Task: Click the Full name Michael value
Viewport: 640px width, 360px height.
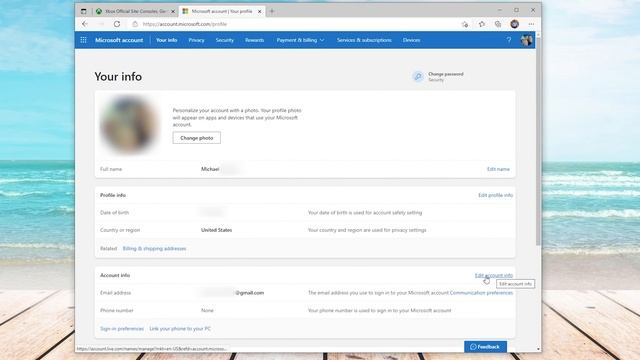Action: click(x=210, y=169)
